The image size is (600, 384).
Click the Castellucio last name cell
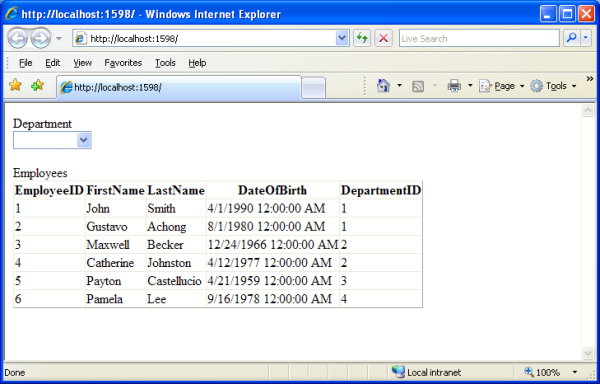coord(176,281)
